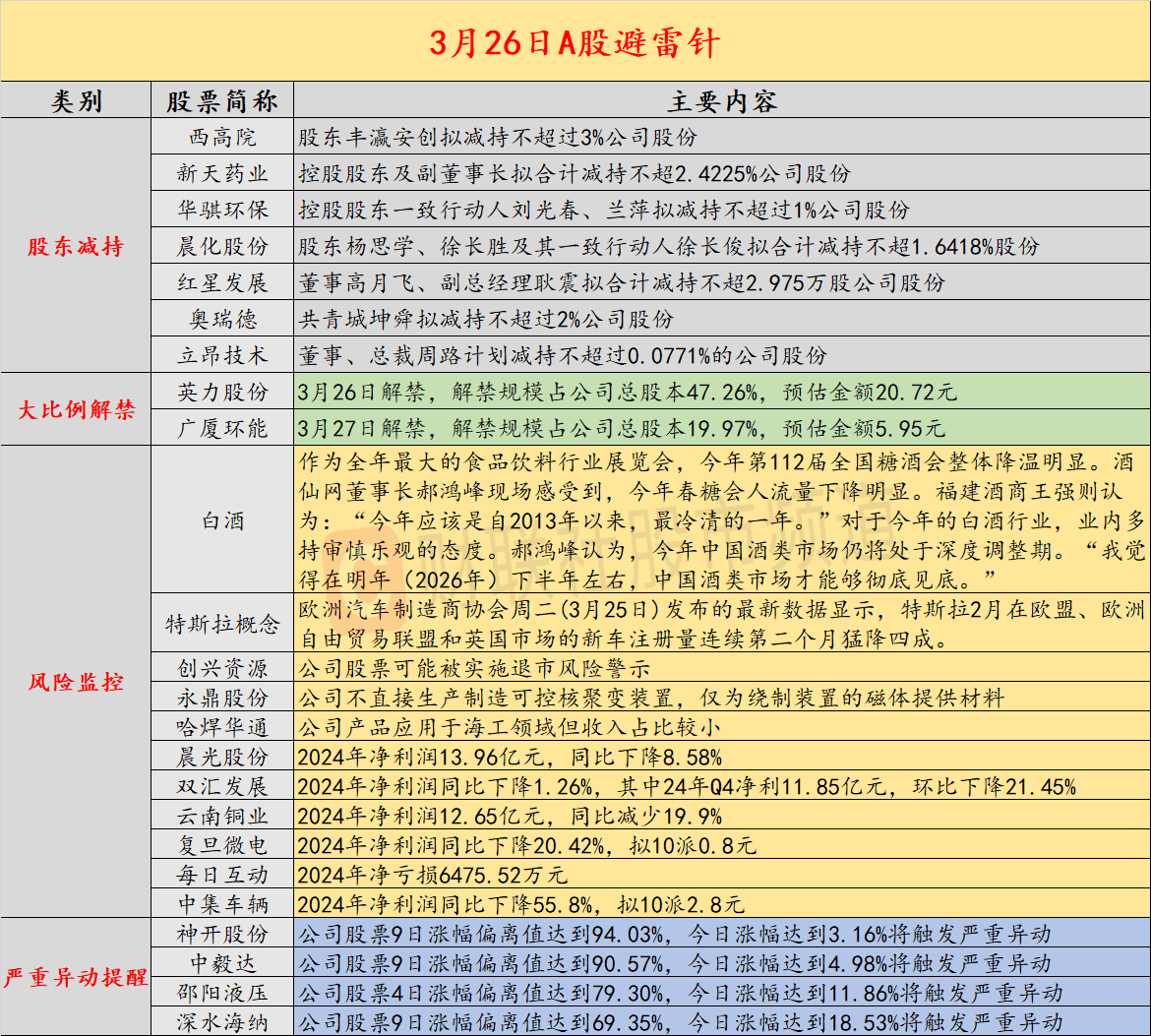This screenshot has height=1036, width=1151.
Task: Click content mentioning '合计减持不超1.6418%股份'
Action: coord(668,246)
